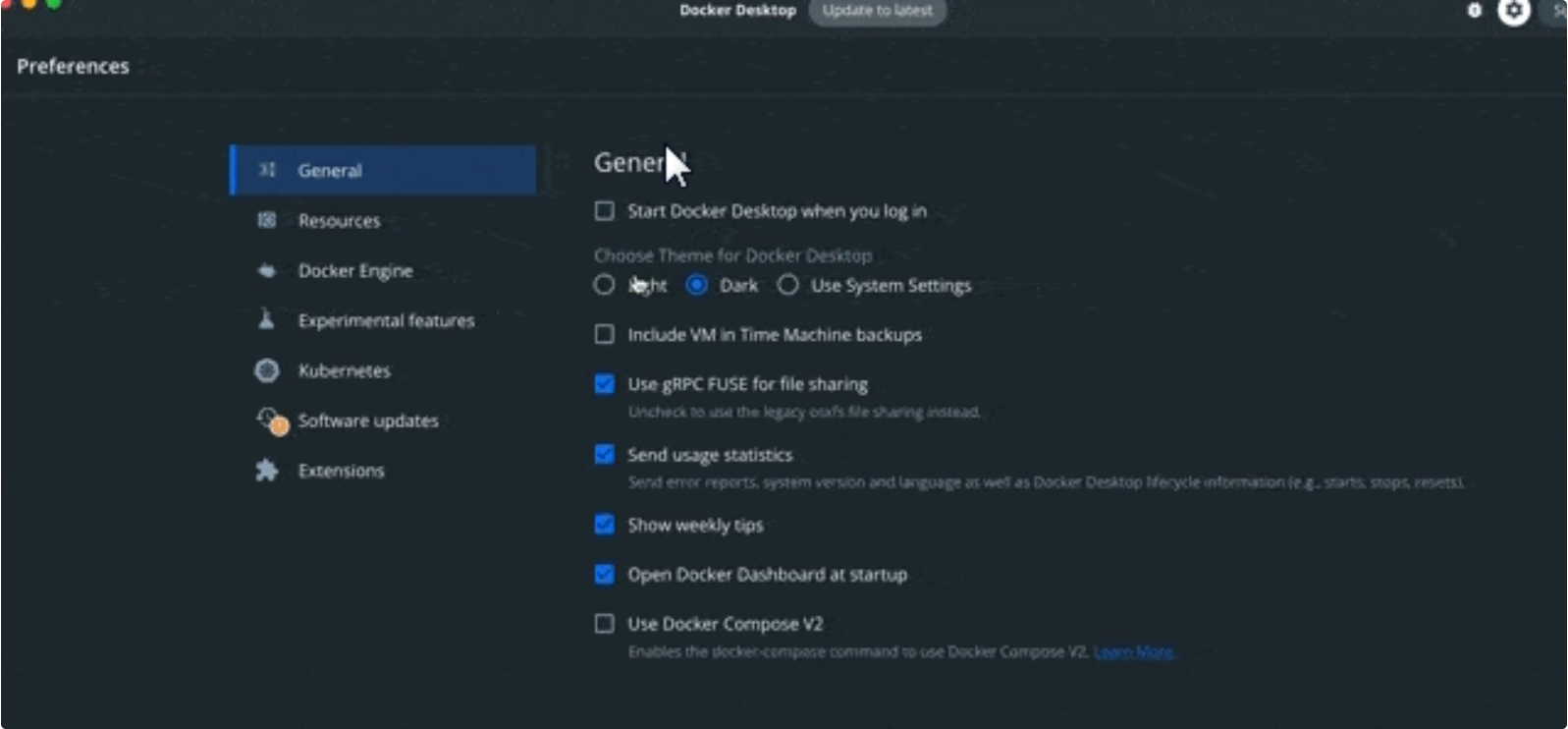
Task: Open the troubleshoot bug icon in the header
Action: 1474,11
